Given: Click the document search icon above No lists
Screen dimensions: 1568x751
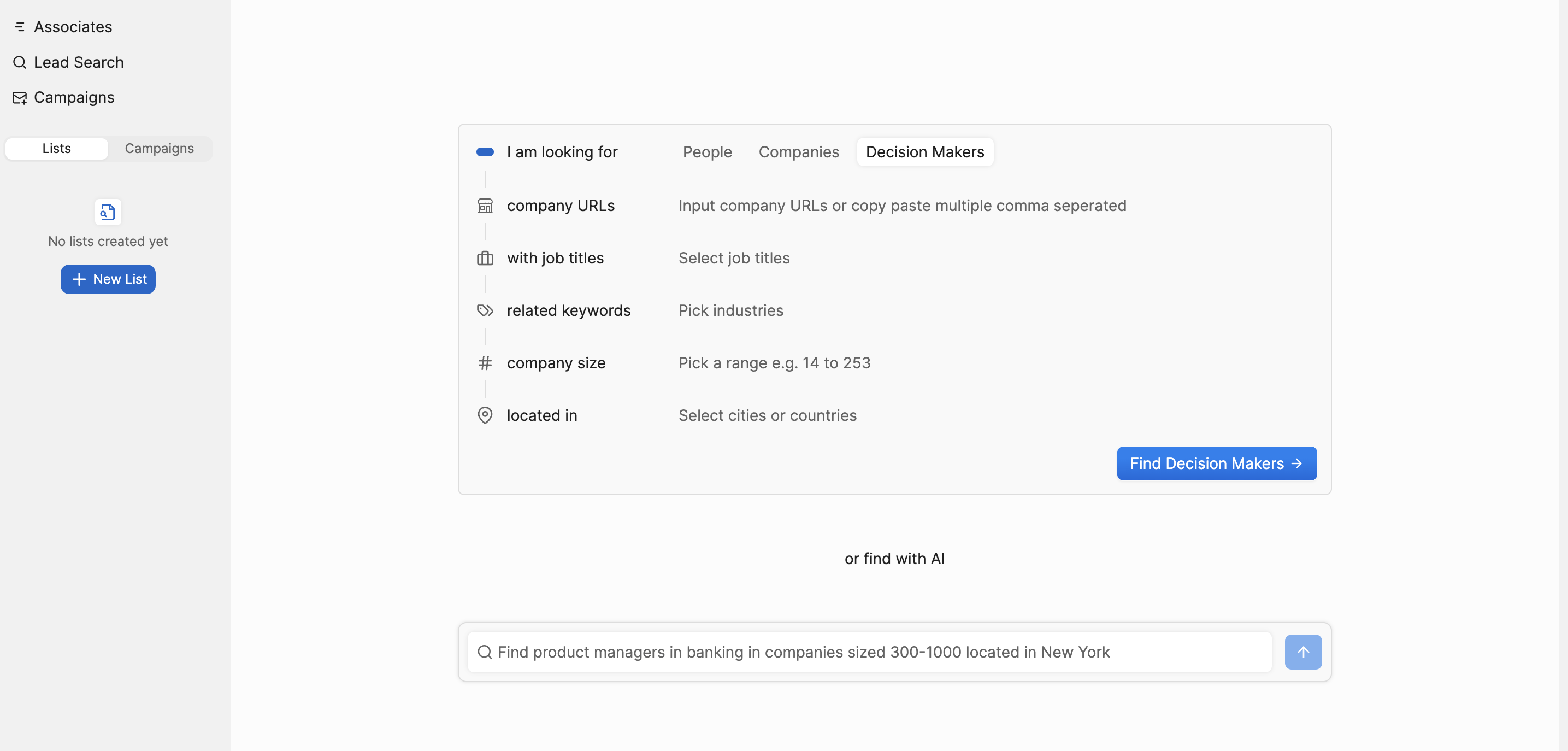Looking at the screenshot, I should tap(108, 212).
